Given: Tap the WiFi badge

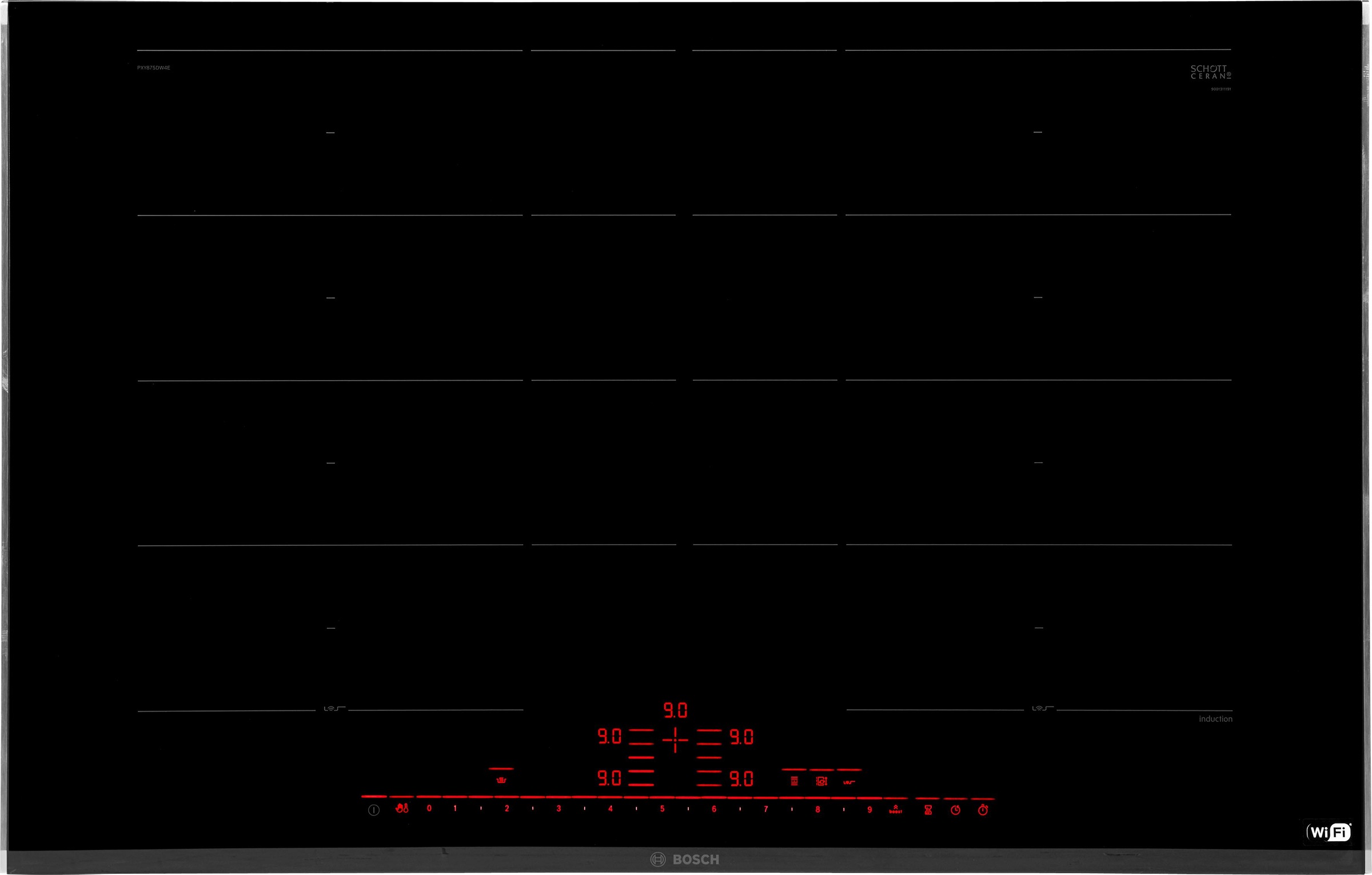Looking at the screenshot, I should 1329,832.
